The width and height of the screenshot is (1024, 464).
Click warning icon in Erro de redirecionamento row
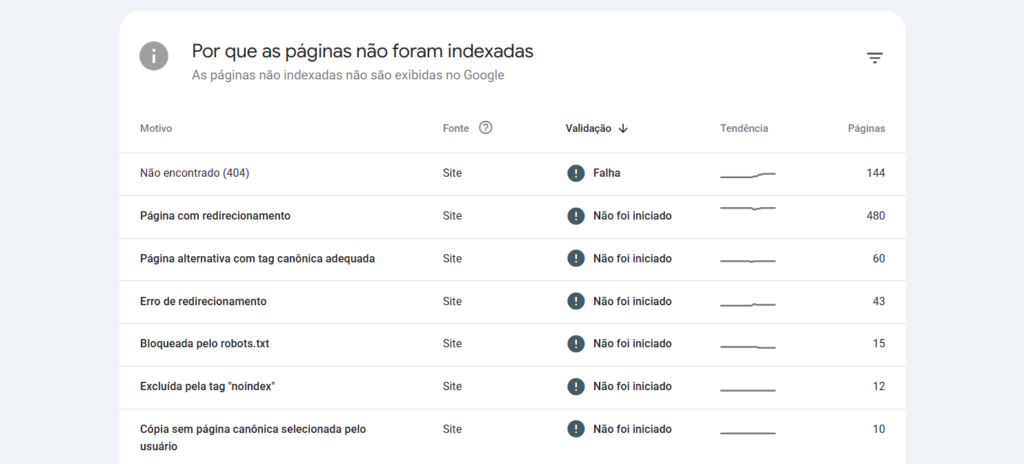[x=575, y=301]
